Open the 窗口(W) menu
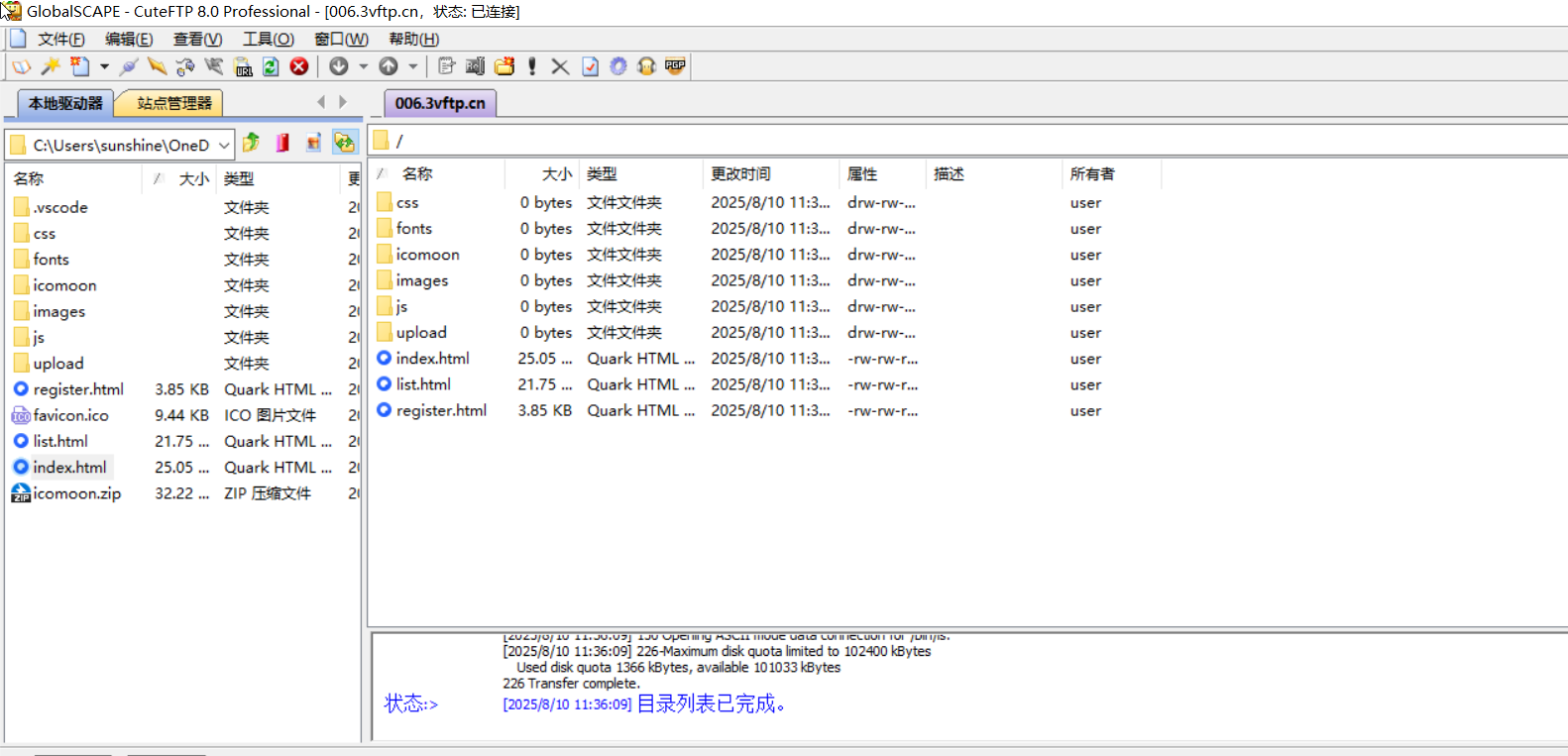Image resolution: width=1568 pixels, height=756 pixels. click(x=341, y=39)
